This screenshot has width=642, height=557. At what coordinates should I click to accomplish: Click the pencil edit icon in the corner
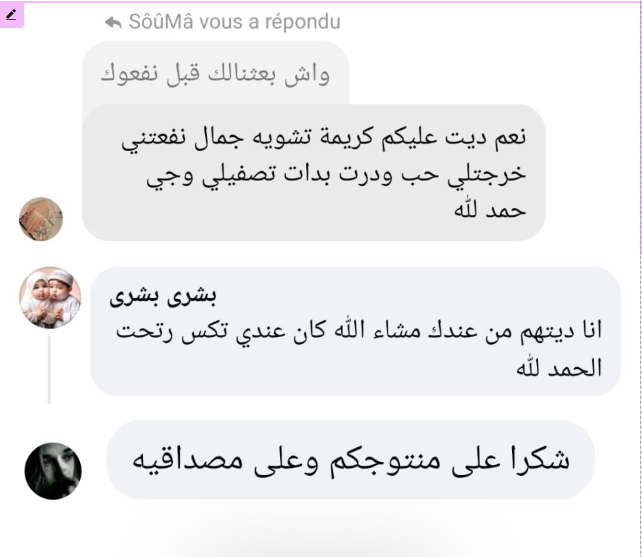point(11,15)
